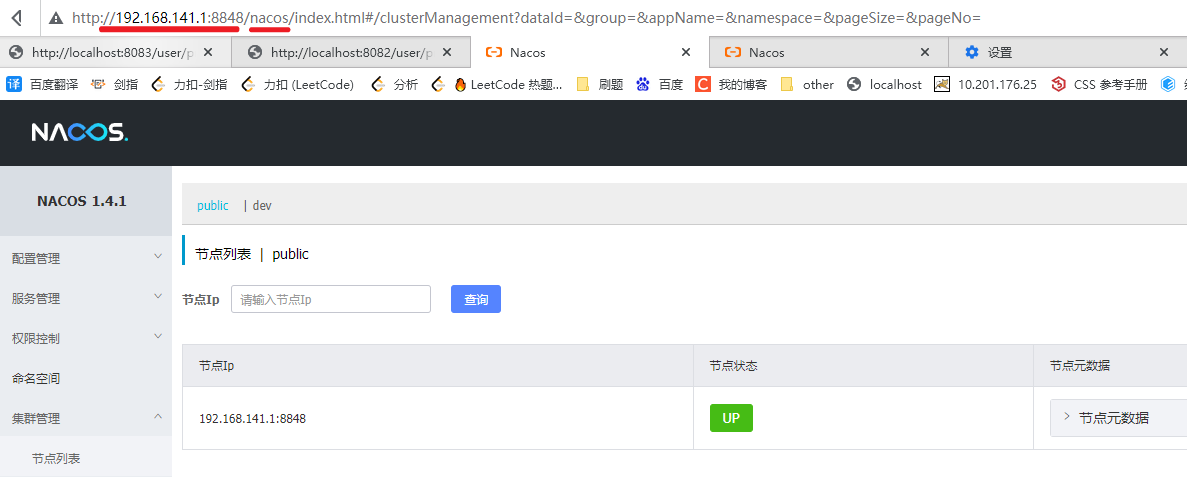Close the active Nacos tab
Screen dimensions: 1187x477
click(x=686, y=52)
